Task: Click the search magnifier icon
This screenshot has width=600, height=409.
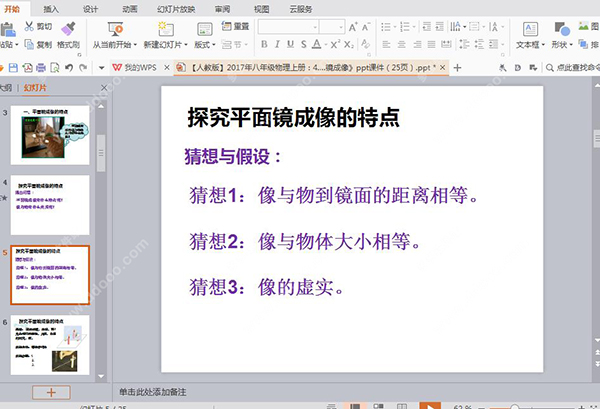Action: pyautogui.click(x=550, y=68)
